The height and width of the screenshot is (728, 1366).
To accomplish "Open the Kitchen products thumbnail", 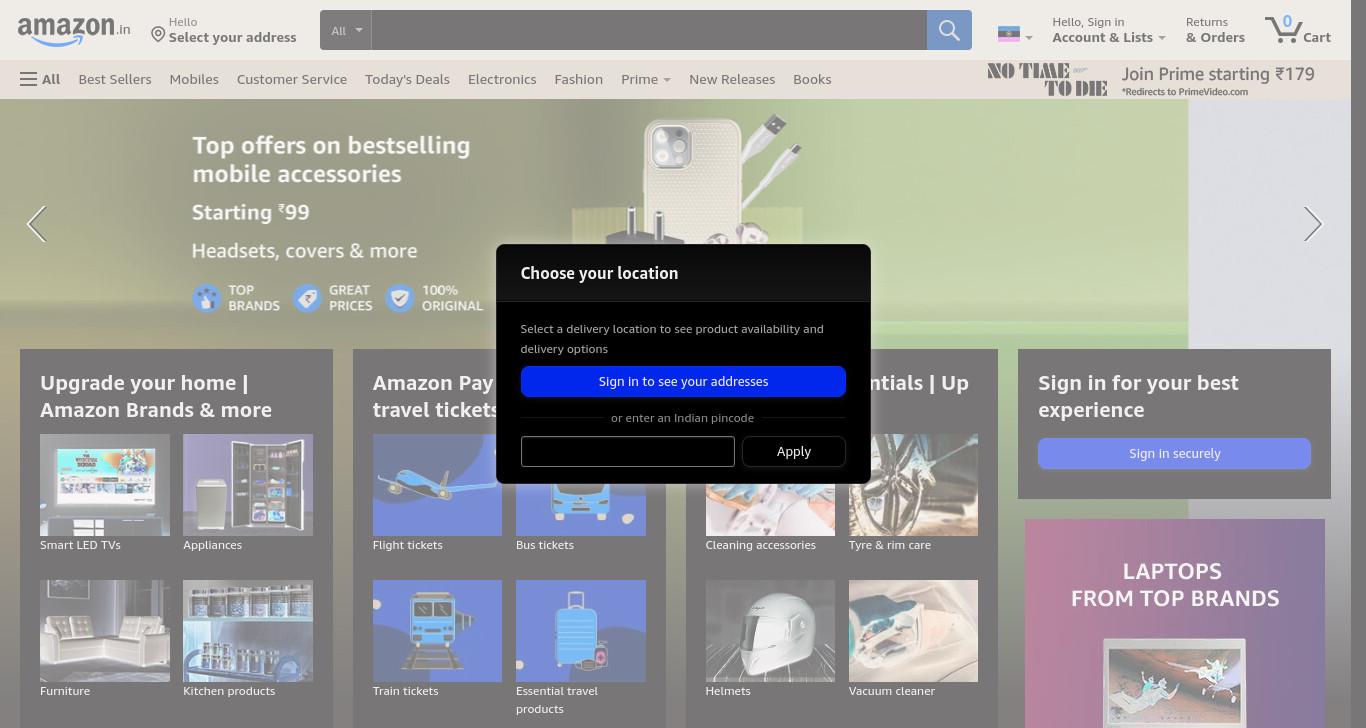I will click(x=248, y=631).
